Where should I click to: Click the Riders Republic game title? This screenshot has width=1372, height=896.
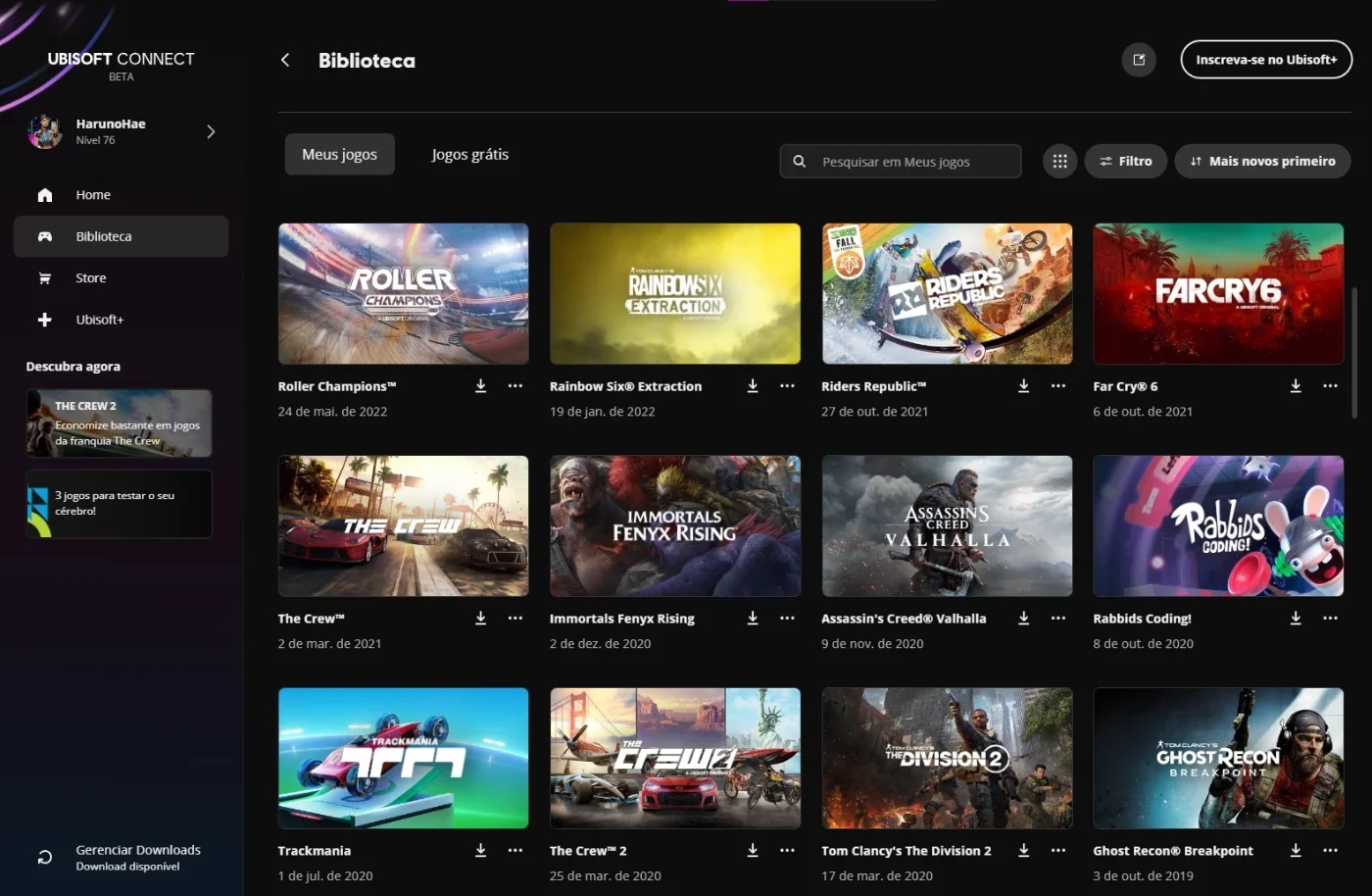[x=873, y=386]
